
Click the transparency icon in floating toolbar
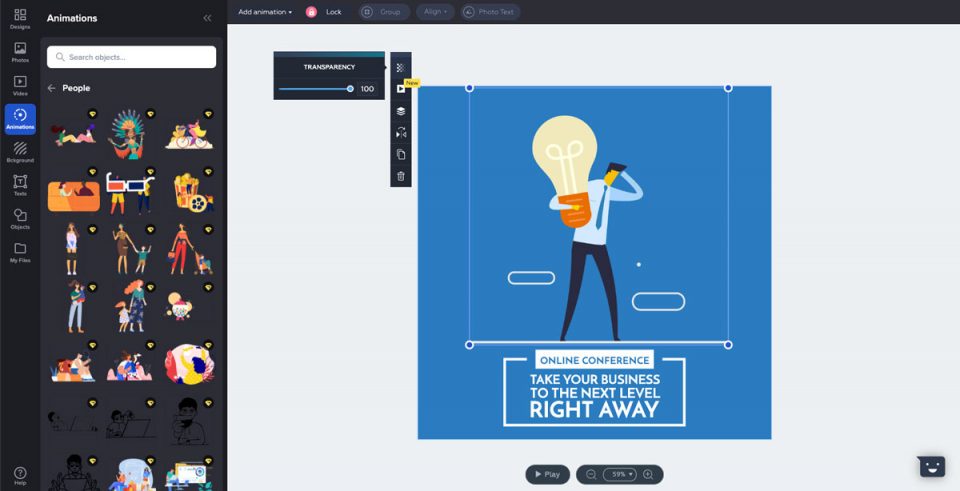click(400, 67)
